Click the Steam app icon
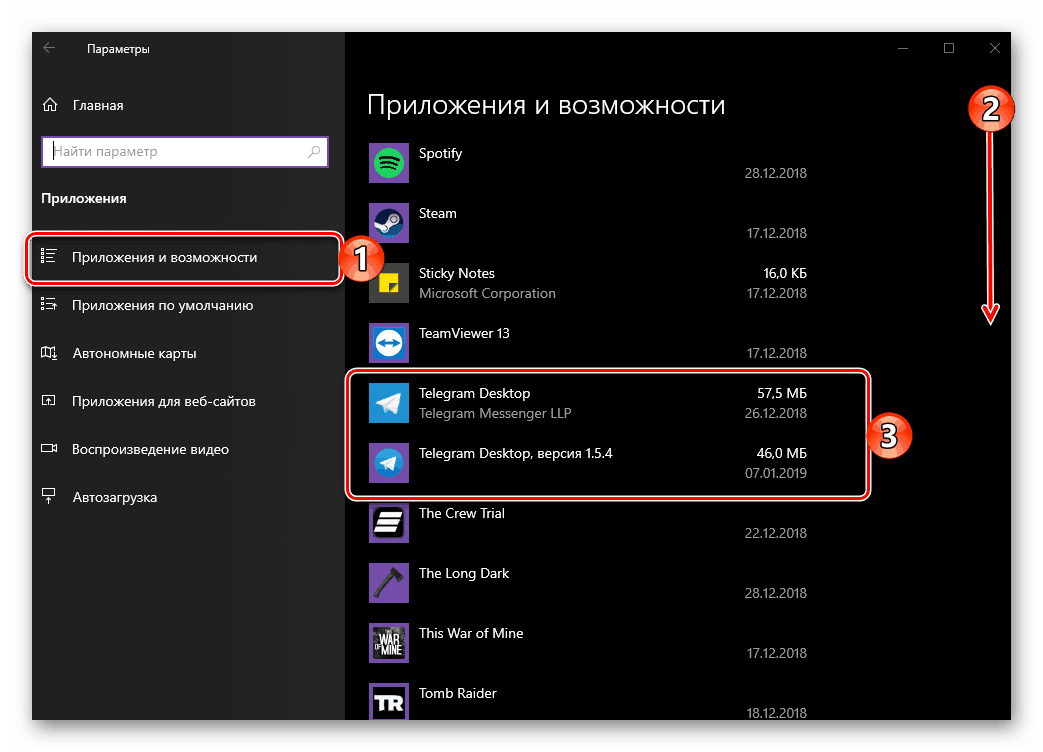 pyautogui.click(x=388, y=222)
